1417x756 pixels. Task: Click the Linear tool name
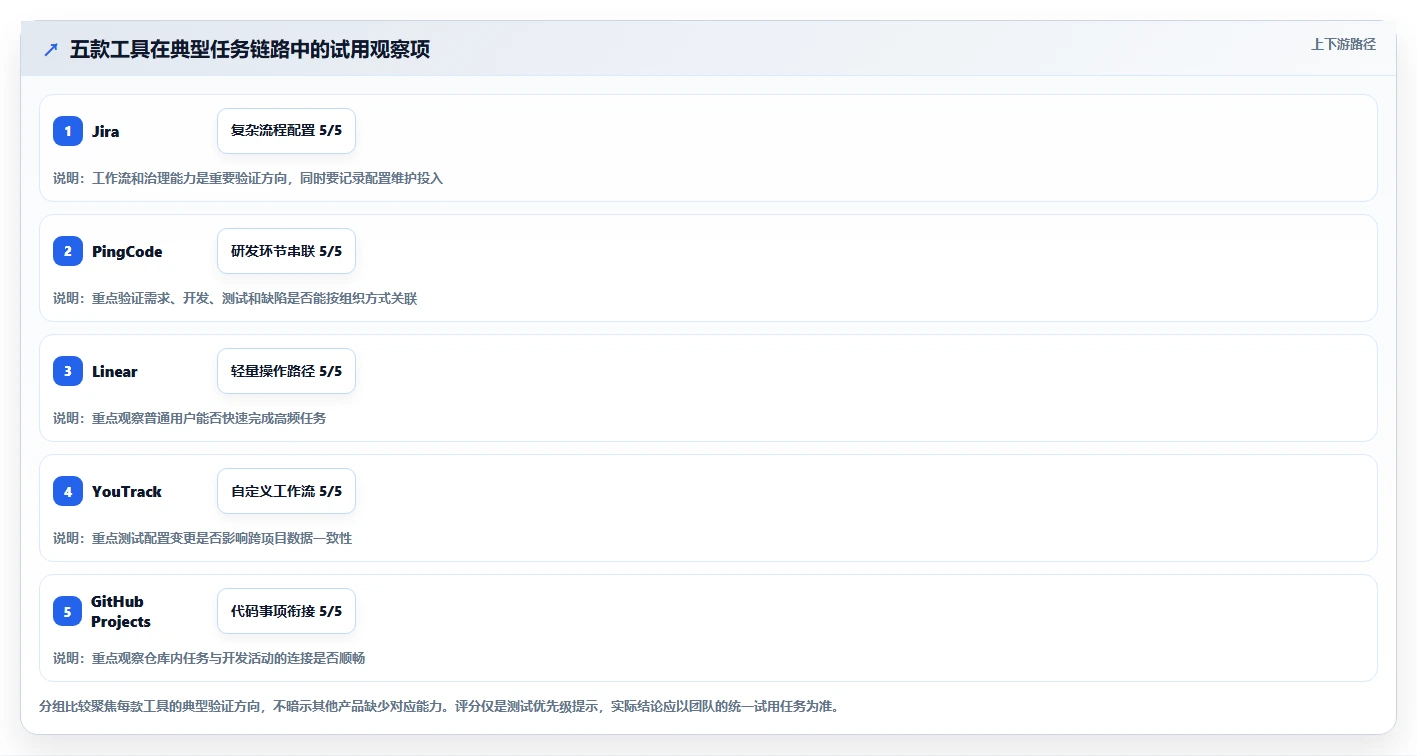coord(114,372)
